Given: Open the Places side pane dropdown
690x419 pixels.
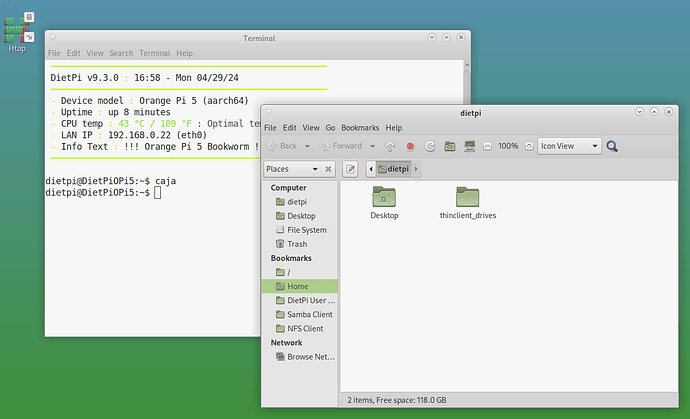Looking at the screenshot, I should click(292, 169).
